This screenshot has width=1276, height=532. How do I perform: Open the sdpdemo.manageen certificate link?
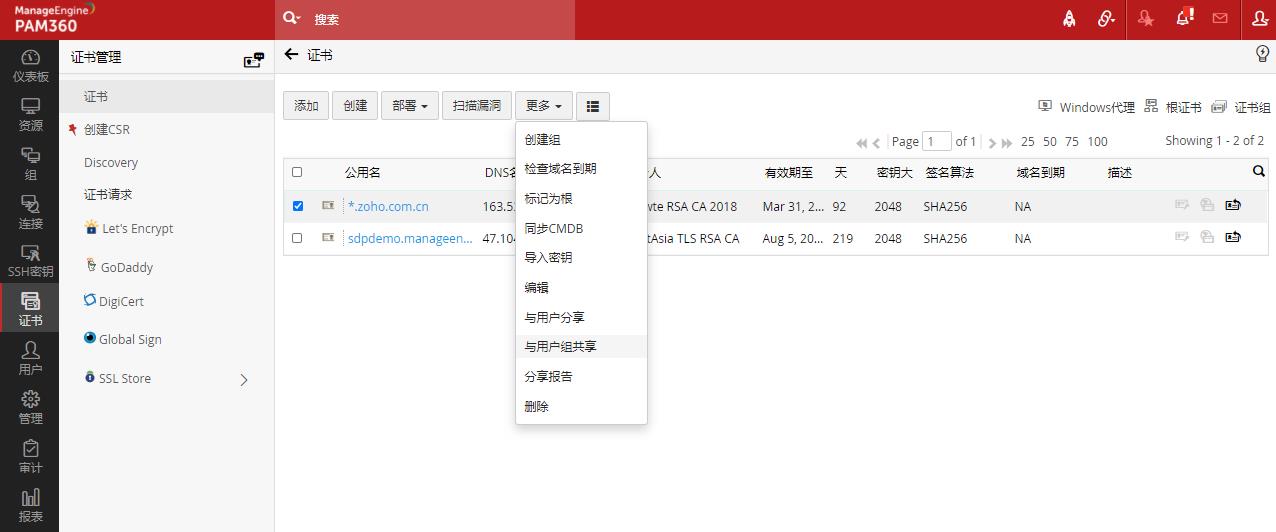[x=410, y=238]
